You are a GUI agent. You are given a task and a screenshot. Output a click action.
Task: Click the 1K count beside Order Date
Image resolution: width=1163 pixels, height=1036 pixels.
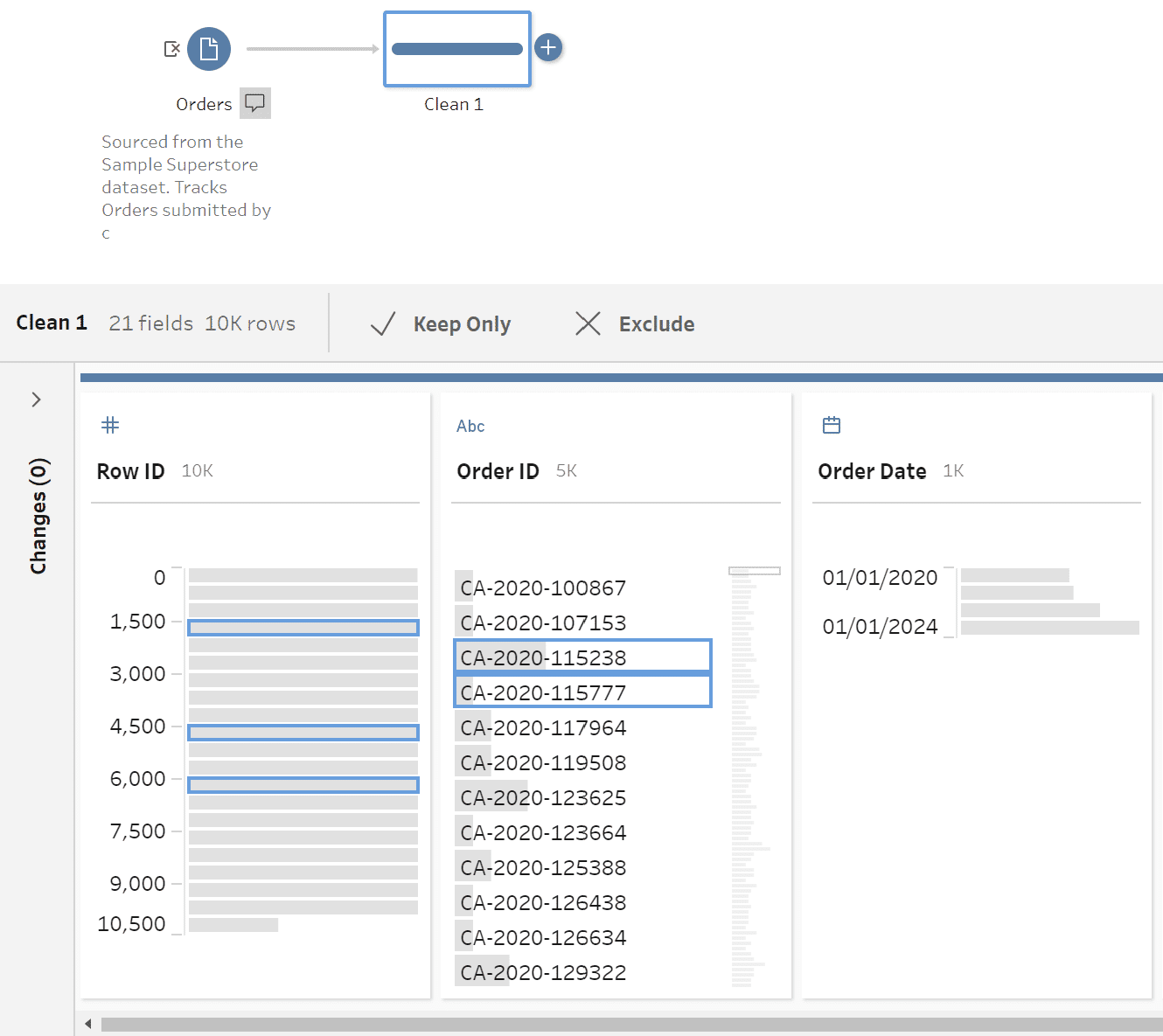coord(953,471)
